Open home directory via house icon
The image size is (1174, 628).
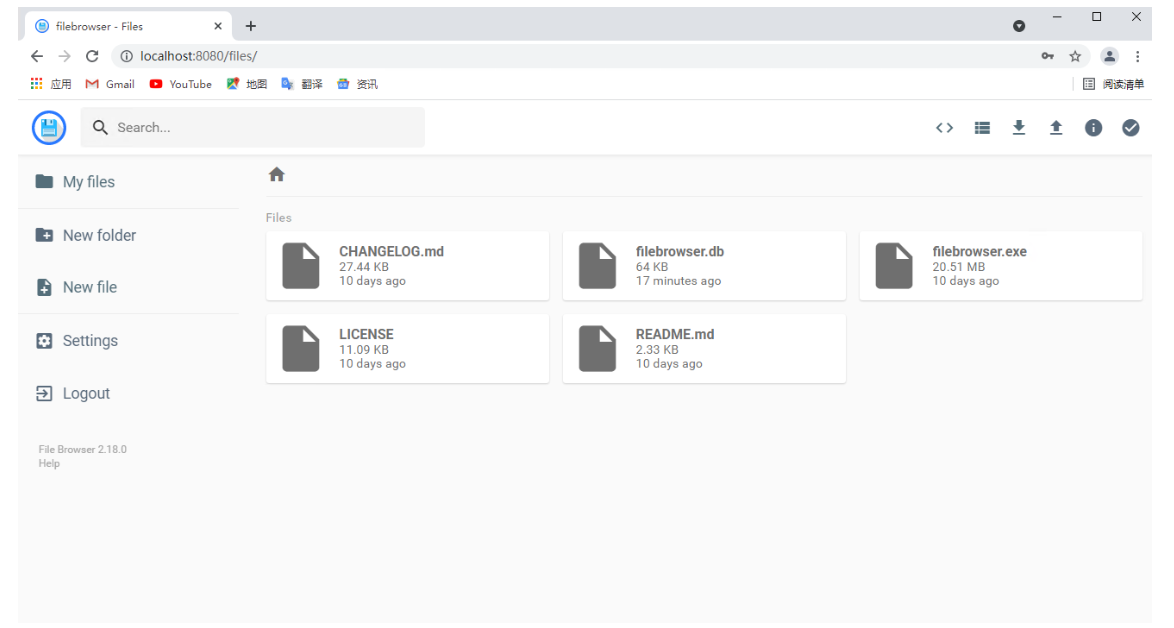click(276, 174)
